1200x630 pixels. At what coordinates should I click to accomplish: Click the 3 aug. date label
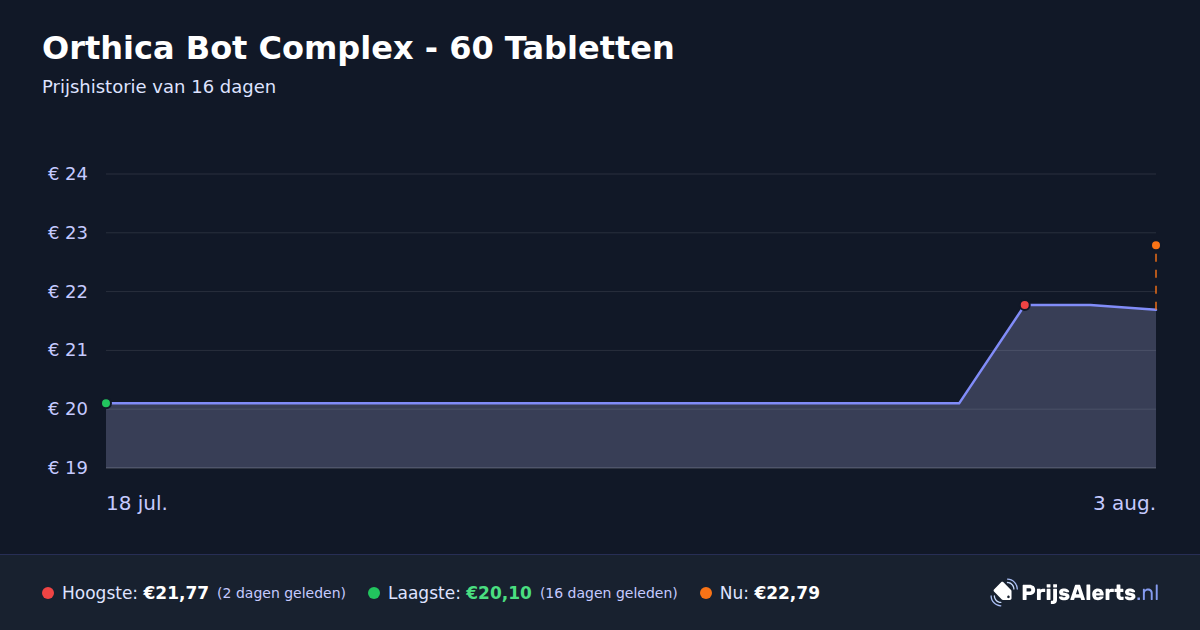[1124, 503]
